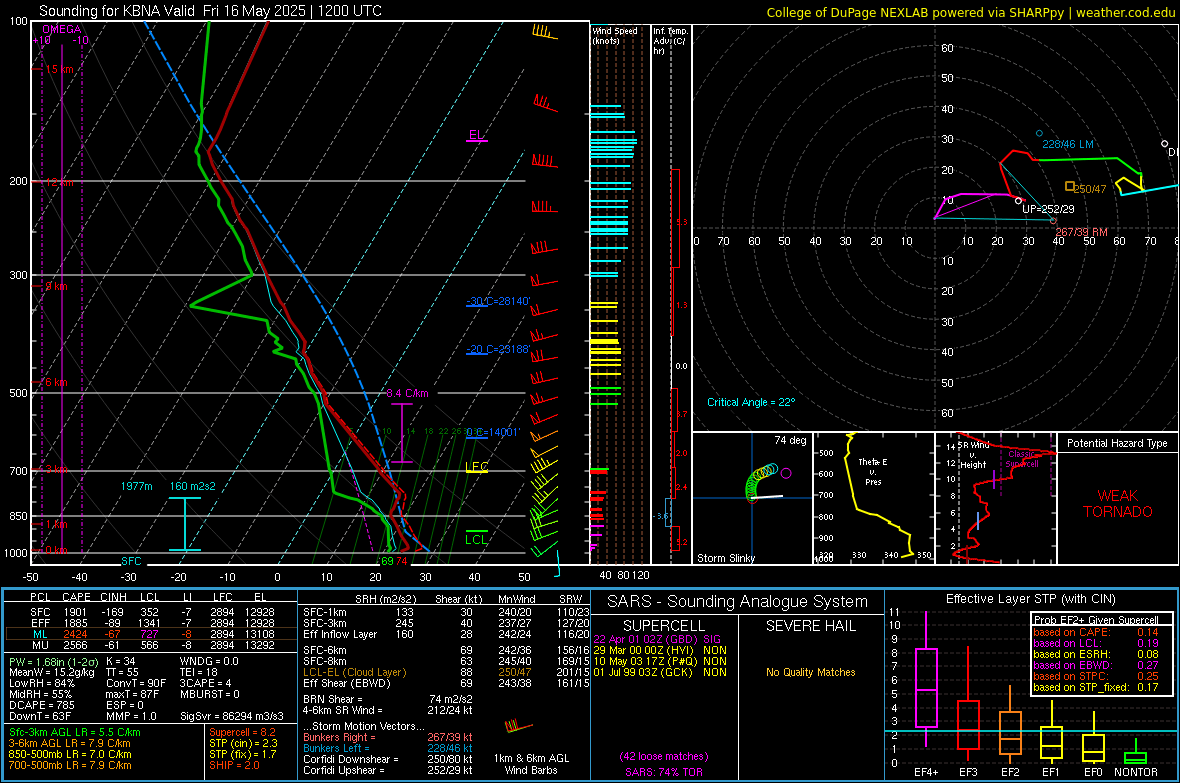
Task: Click the 'Classic Supercell' annotation
Action: pyautogui.click(x=1023, y=459)
